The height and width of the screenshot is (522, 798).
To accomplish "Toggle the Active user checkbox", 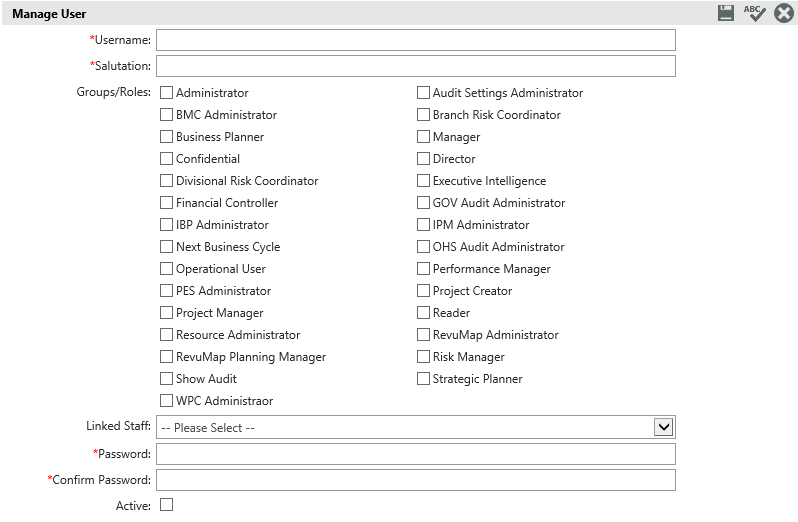I will (x=167, y=505).
